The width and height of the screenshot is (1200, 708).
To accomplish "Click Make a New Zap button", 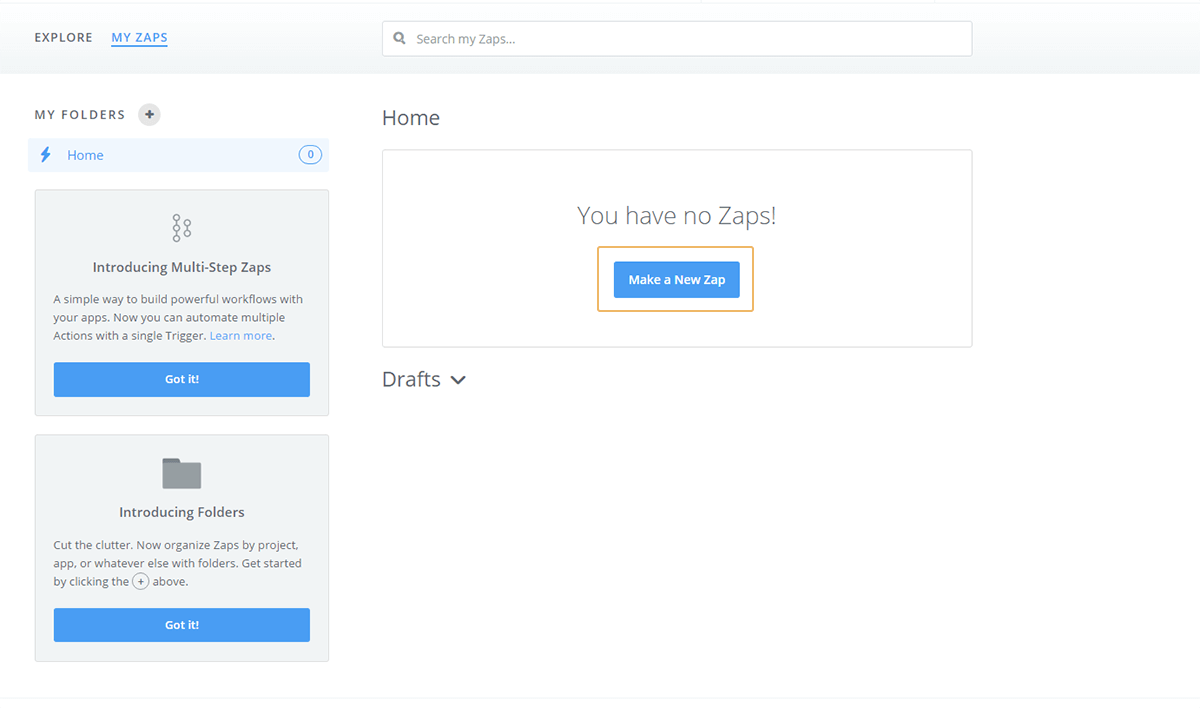I will click(x=677, y=280).
